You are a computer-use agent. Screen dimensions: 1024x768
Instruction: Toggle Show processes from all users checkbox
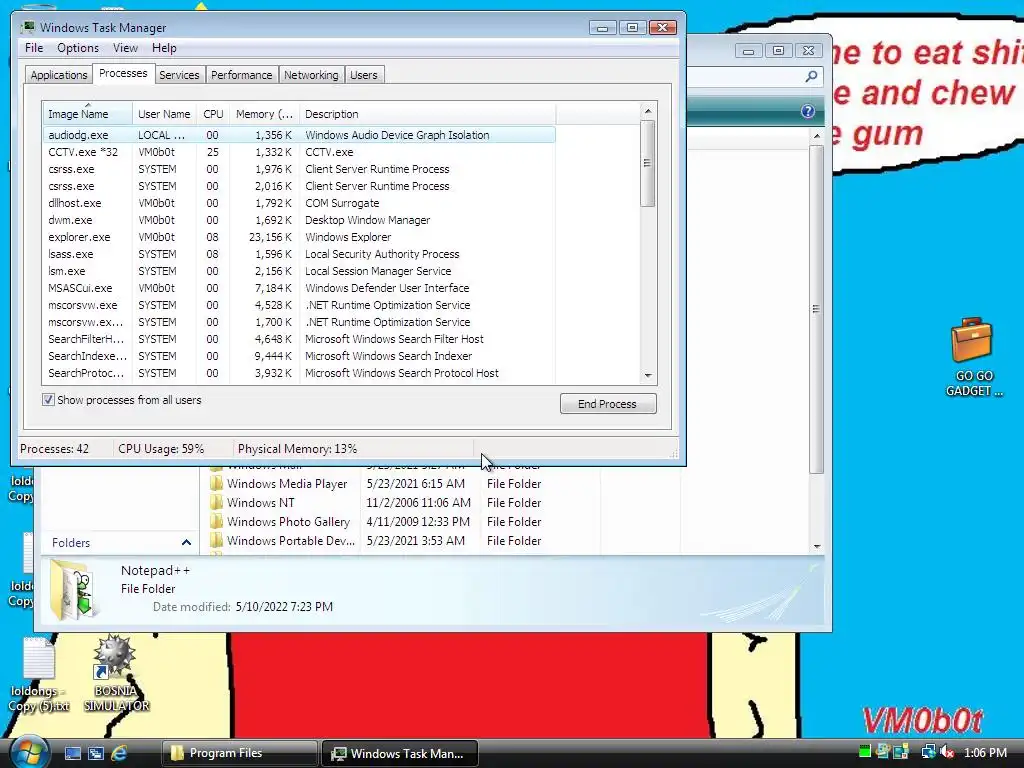tap(48, 400)
